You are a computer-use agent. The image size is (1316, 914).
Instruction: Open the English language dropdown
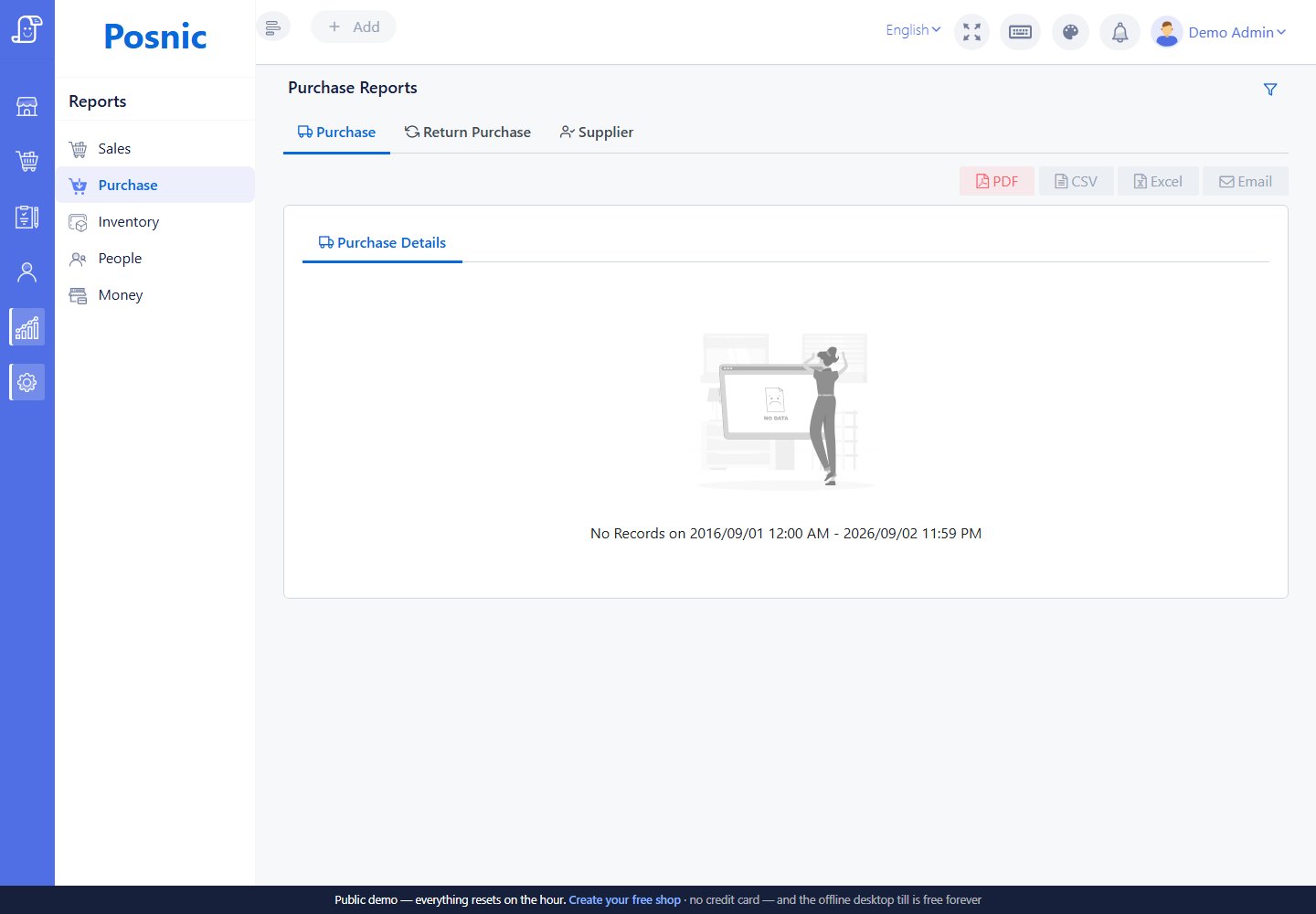tap(913, 30)
